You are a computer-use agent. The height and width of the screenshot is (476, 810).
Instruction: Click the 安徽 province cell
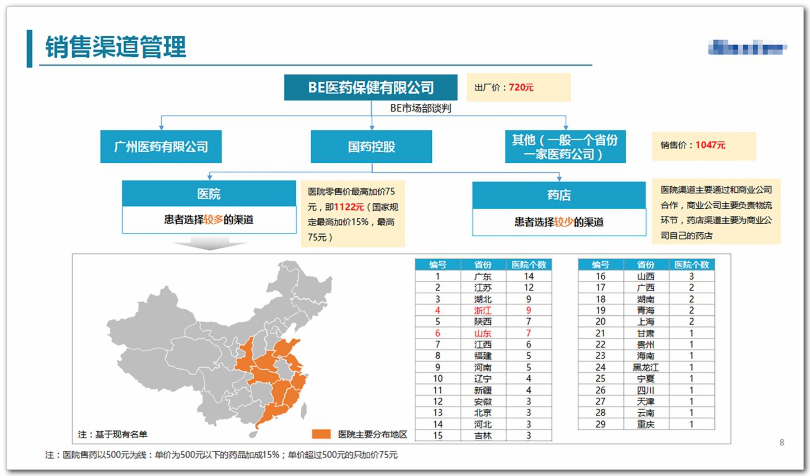coord(483,402)
